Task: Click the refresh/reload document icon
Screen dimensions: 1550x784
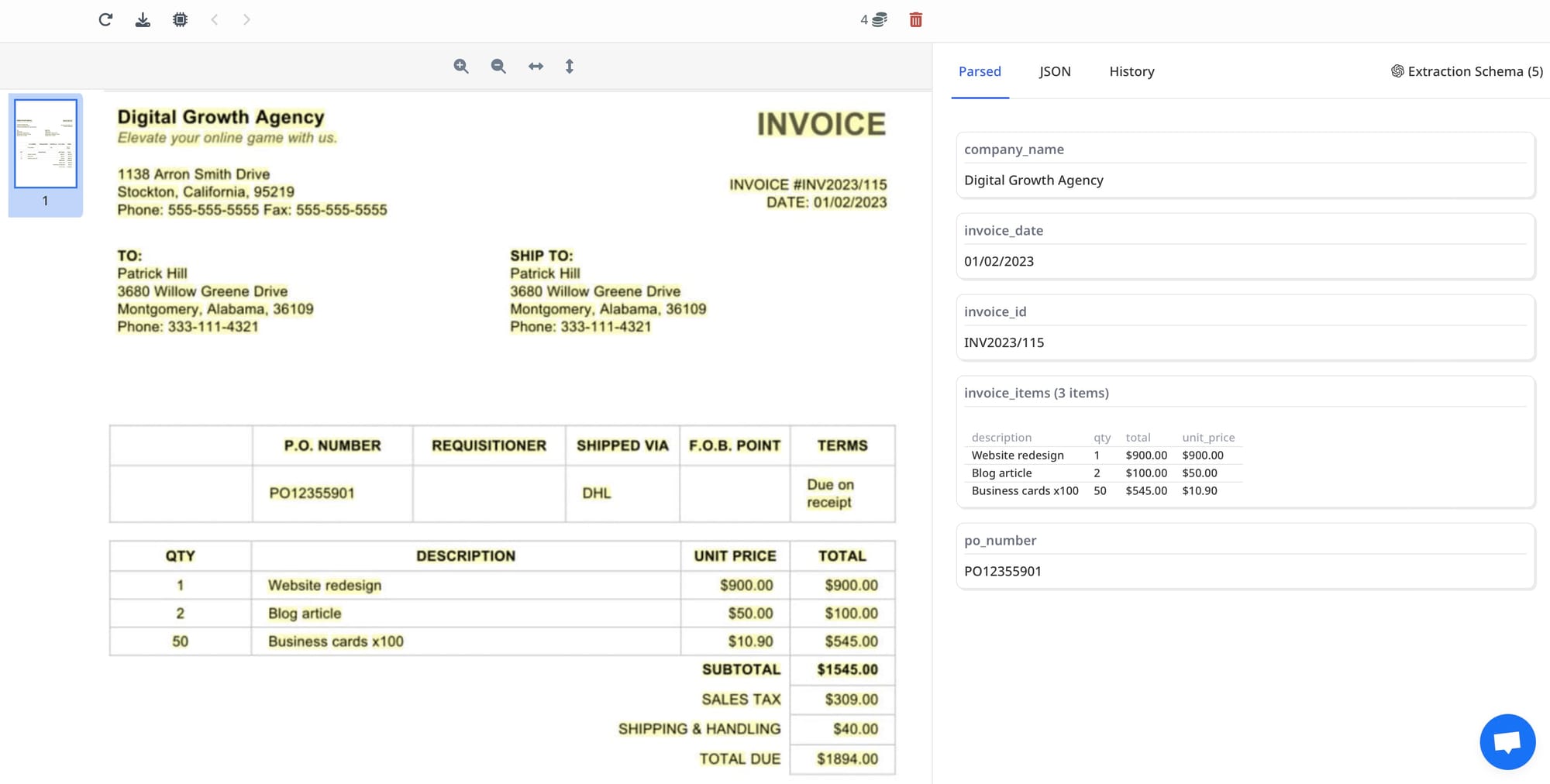Action: (105, 19)
